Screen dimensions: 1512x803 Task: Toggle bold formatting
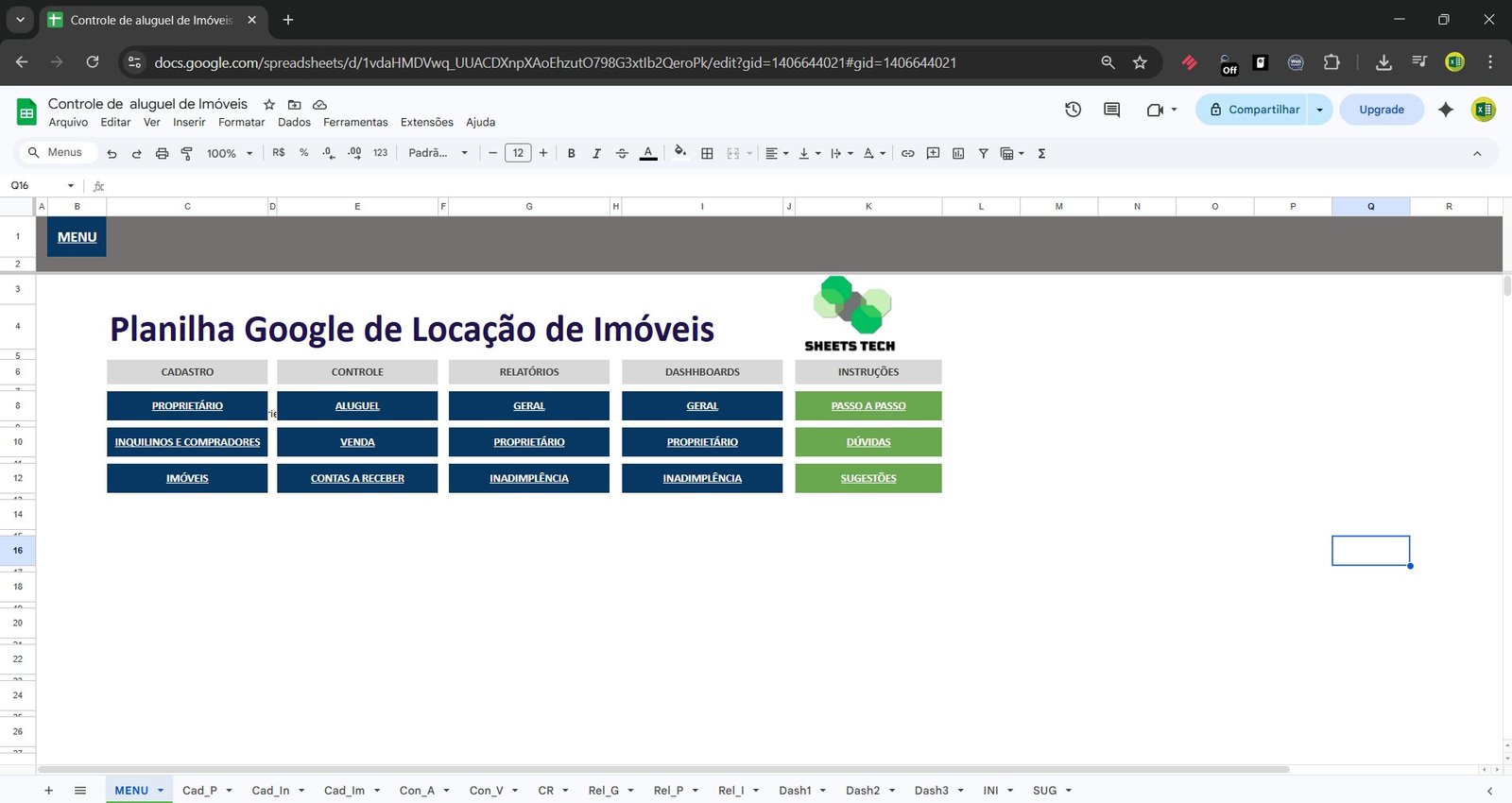(x=571, y=153)
